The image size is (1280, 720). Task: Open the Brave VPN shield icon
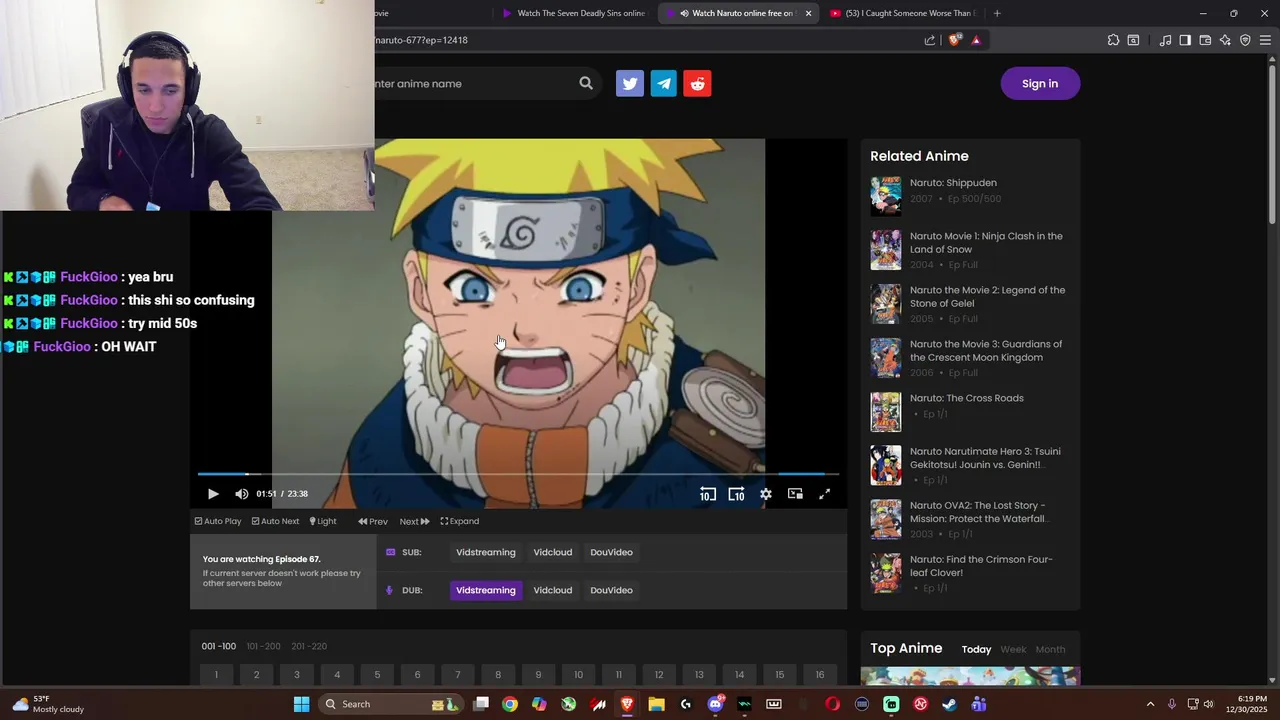coord(1245,40)
